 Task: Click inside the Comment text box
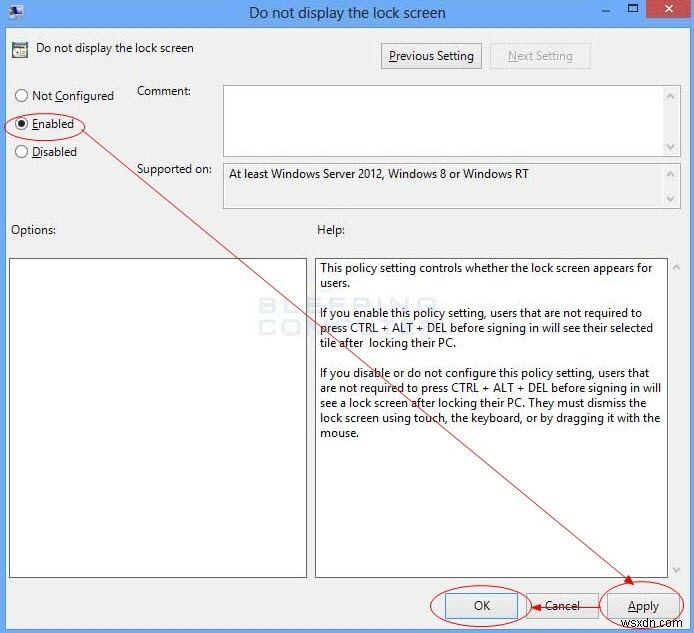443,121
